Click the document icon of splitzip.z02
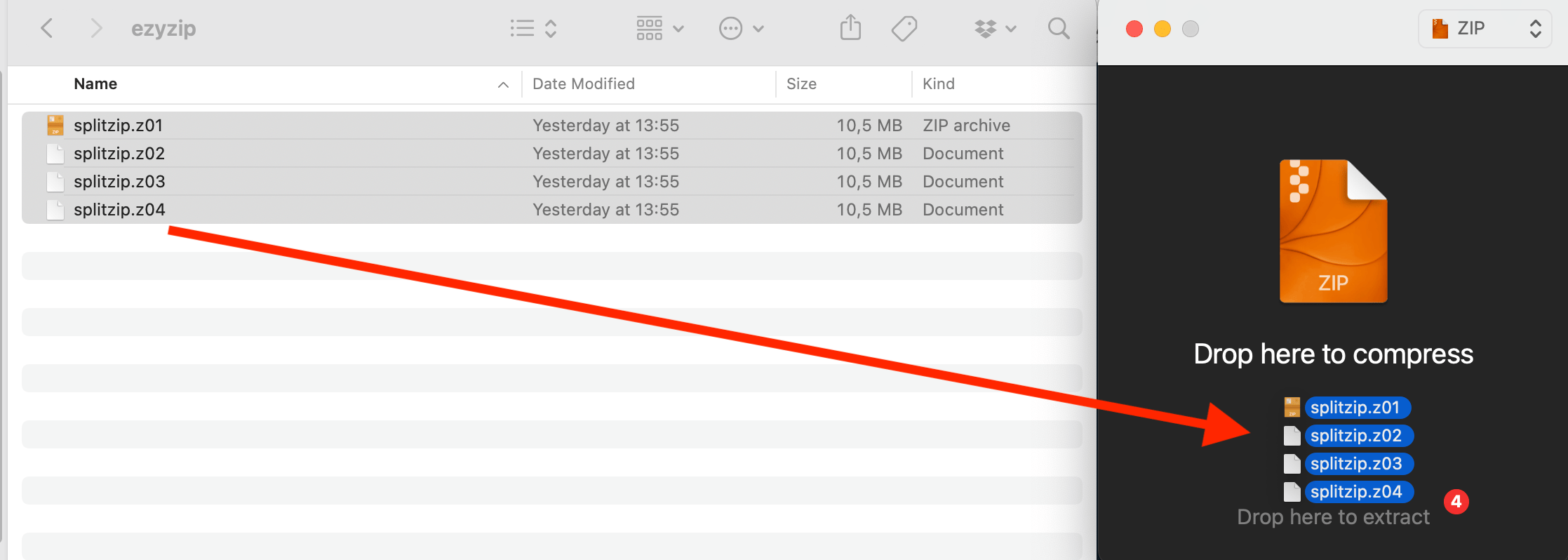Screen dimensions: 1568x560 pyautogui.click(x=55, y=154)
